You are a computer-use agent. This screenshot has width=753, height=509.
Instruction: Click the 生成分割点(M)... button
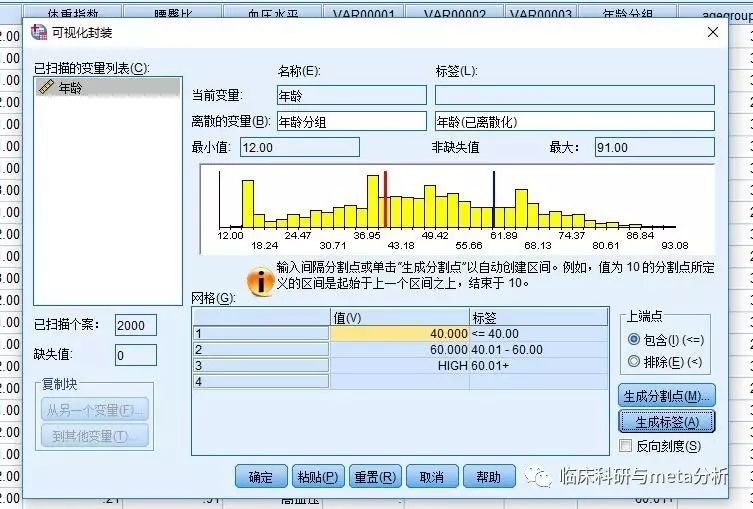667,396
